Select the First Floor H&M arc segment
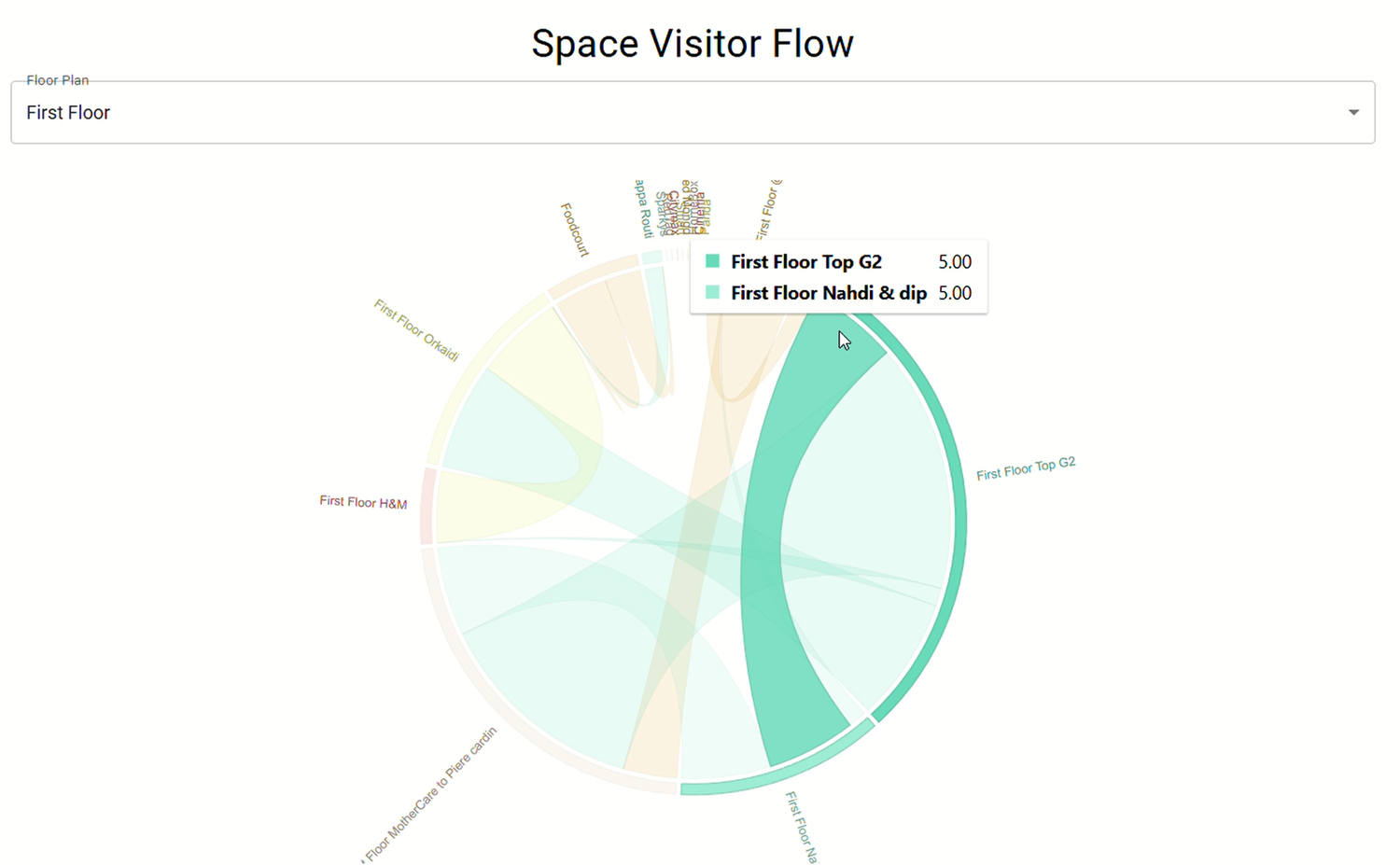The width and height of the screenshot is (1400, 865). point(427,502)
